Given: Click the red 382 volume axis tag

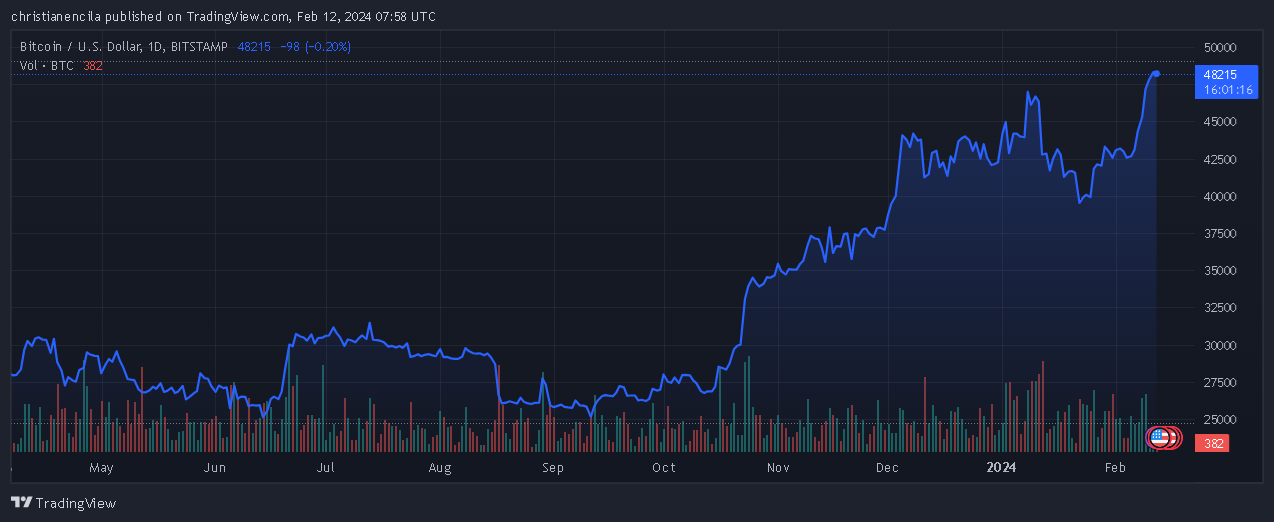Looking at the screenshot, I should (1214, 443).
